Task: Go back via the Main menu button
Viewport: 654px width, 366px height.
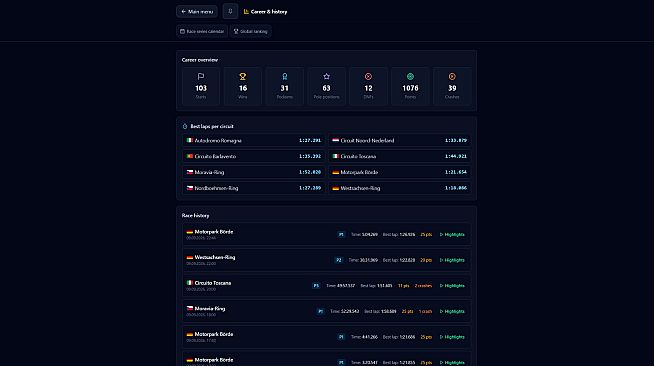Action: pyautogui.click(x=197, y=12)
